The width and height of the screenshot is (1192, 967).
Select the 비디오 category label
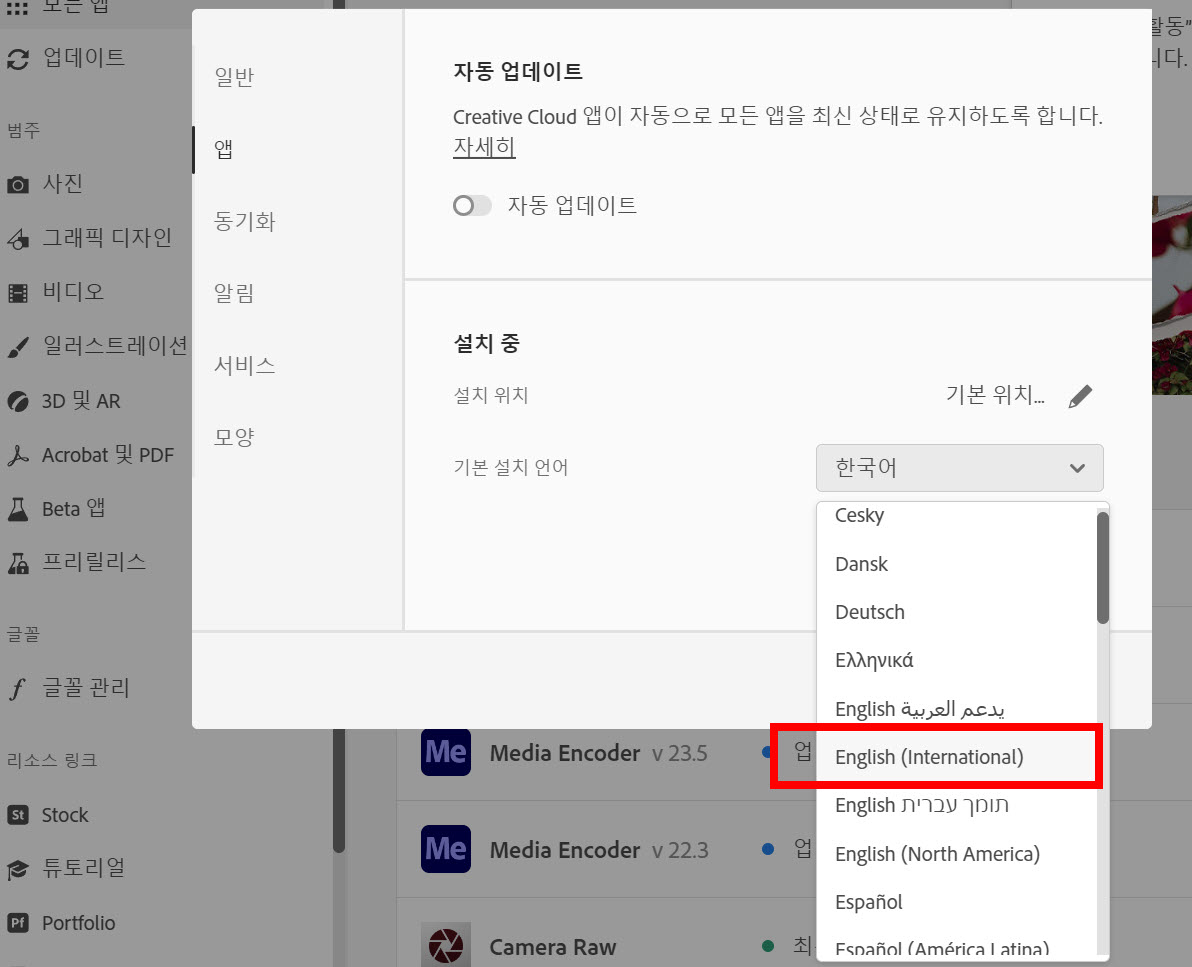click(x=73, y=292)
